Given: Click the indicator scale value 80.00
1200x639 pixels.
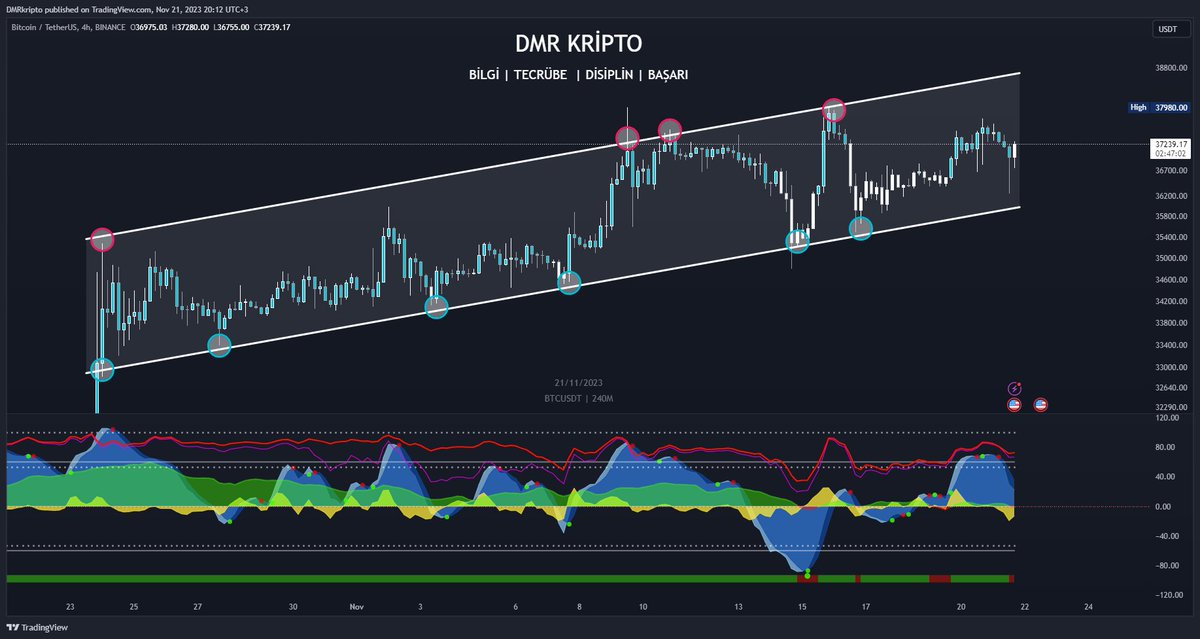Looking at the screenshot, I should click(1166, 447).
